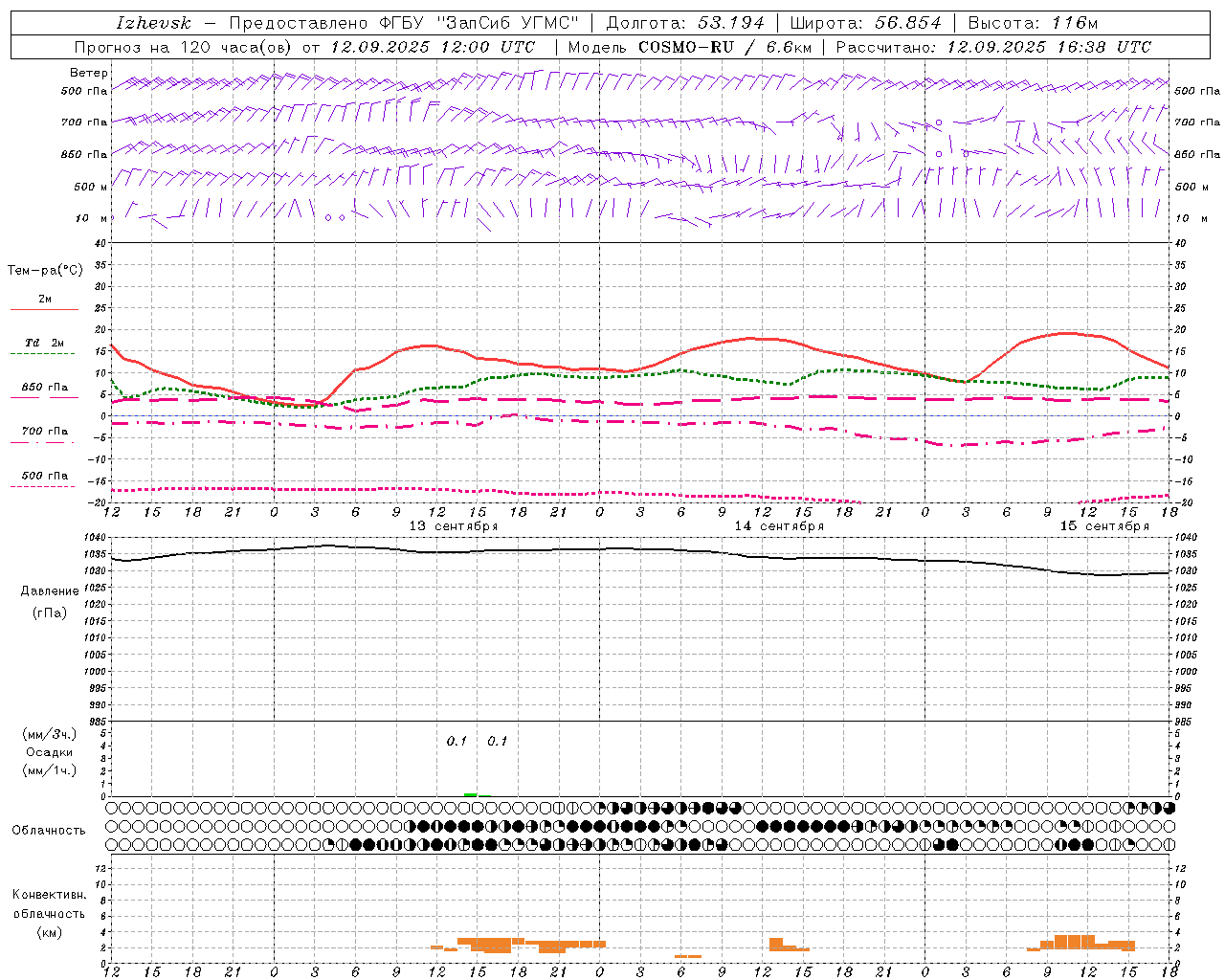Click the "Давление" pressure panel label
1225x980 pixels.
coord(50,591)
